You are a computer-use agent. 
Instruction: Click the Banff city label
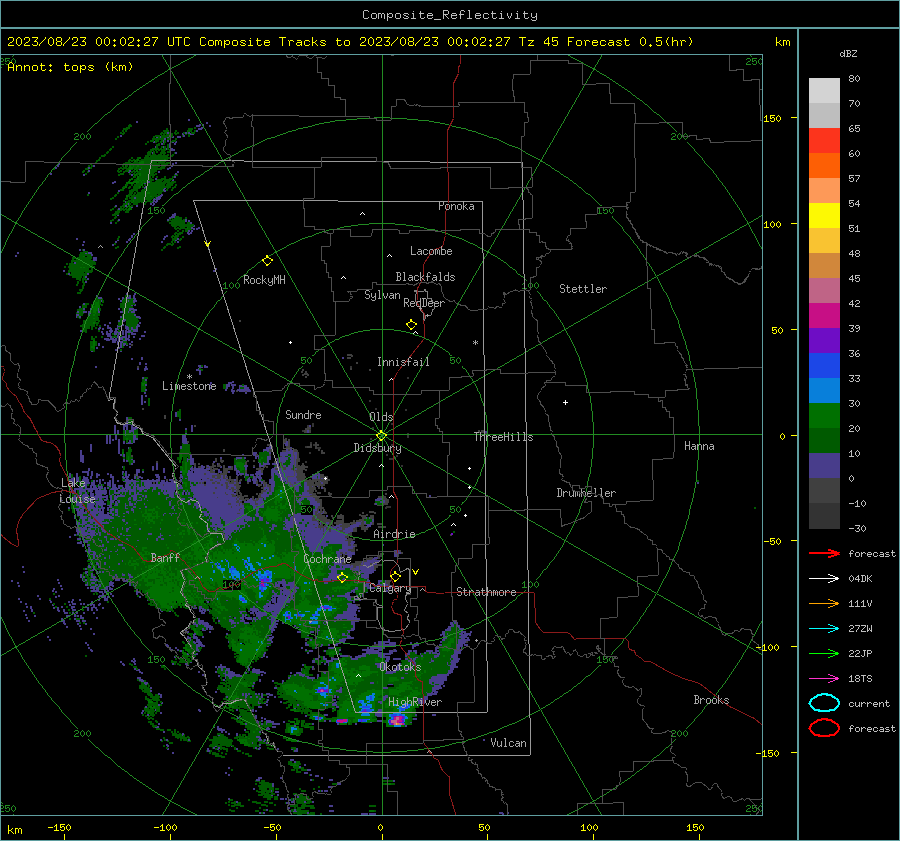(165, 557)
